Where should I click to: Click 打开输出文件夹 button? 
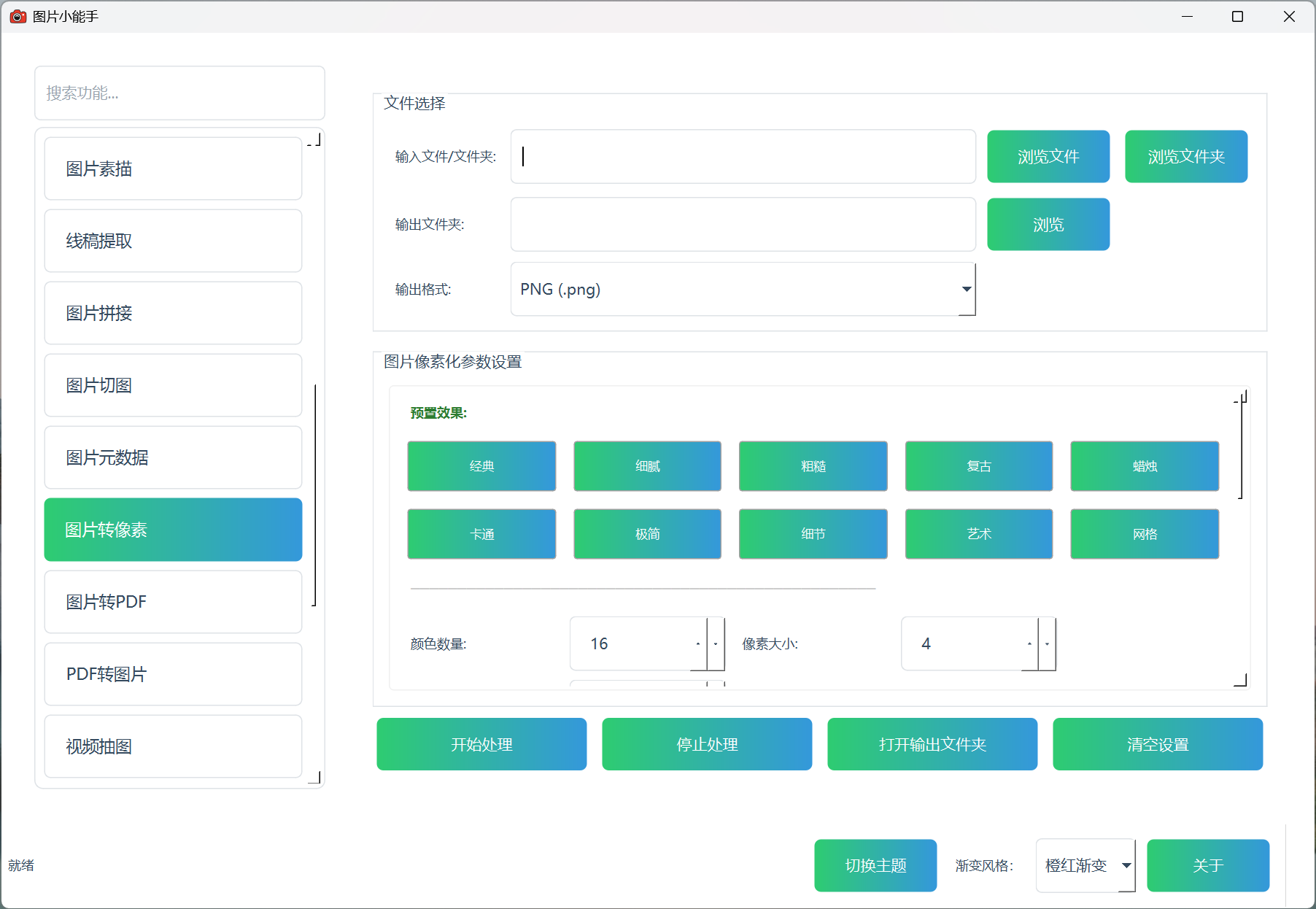932,744
